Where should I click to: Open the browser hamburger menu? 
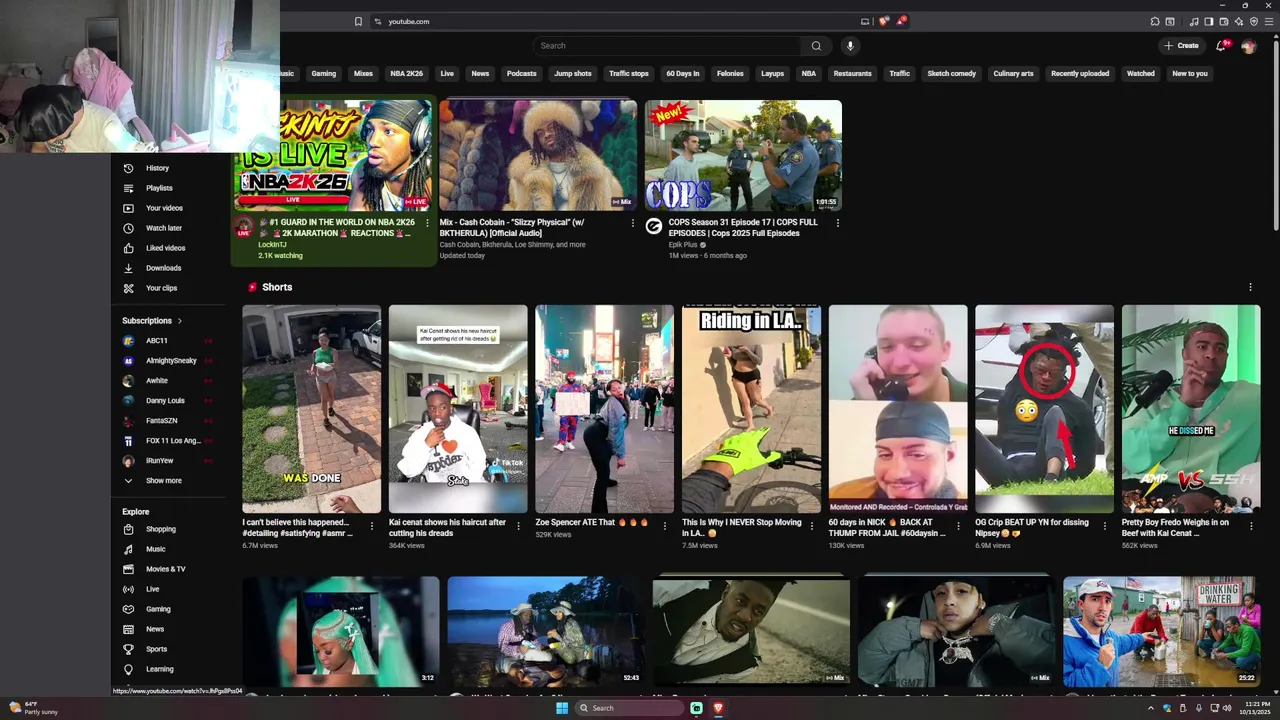pyautogui.click(x=1269, y=21)
